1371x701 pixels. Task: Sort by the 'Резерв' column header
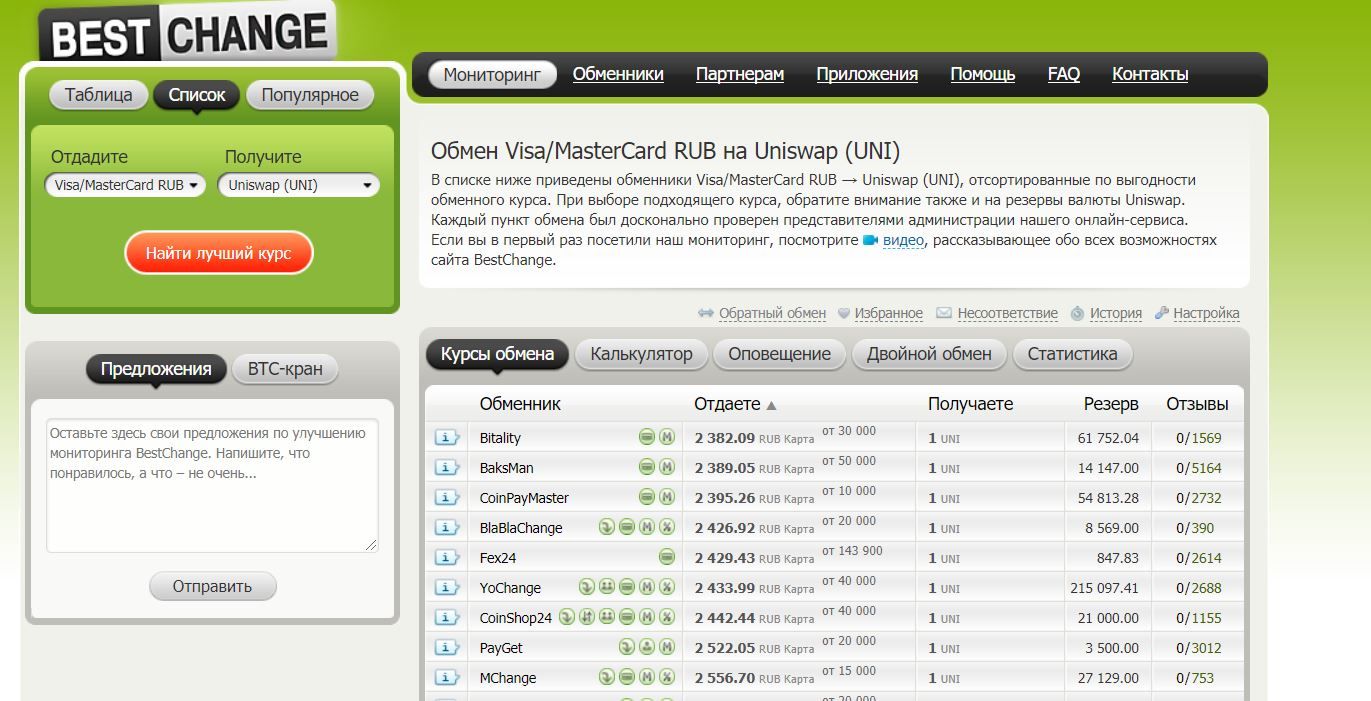(x=1111, y=404)
